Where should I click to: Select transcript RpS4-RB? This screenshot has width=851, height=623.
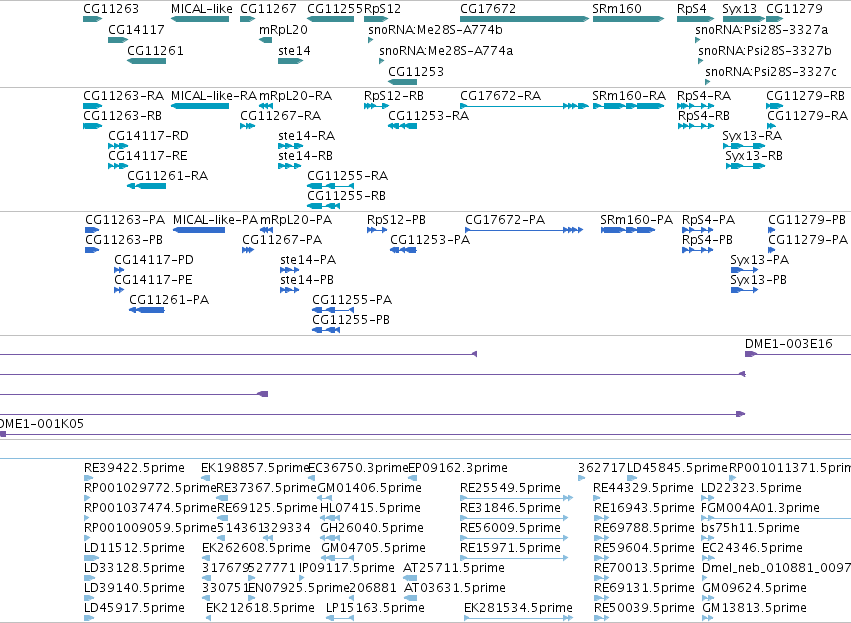pos(696,126)
